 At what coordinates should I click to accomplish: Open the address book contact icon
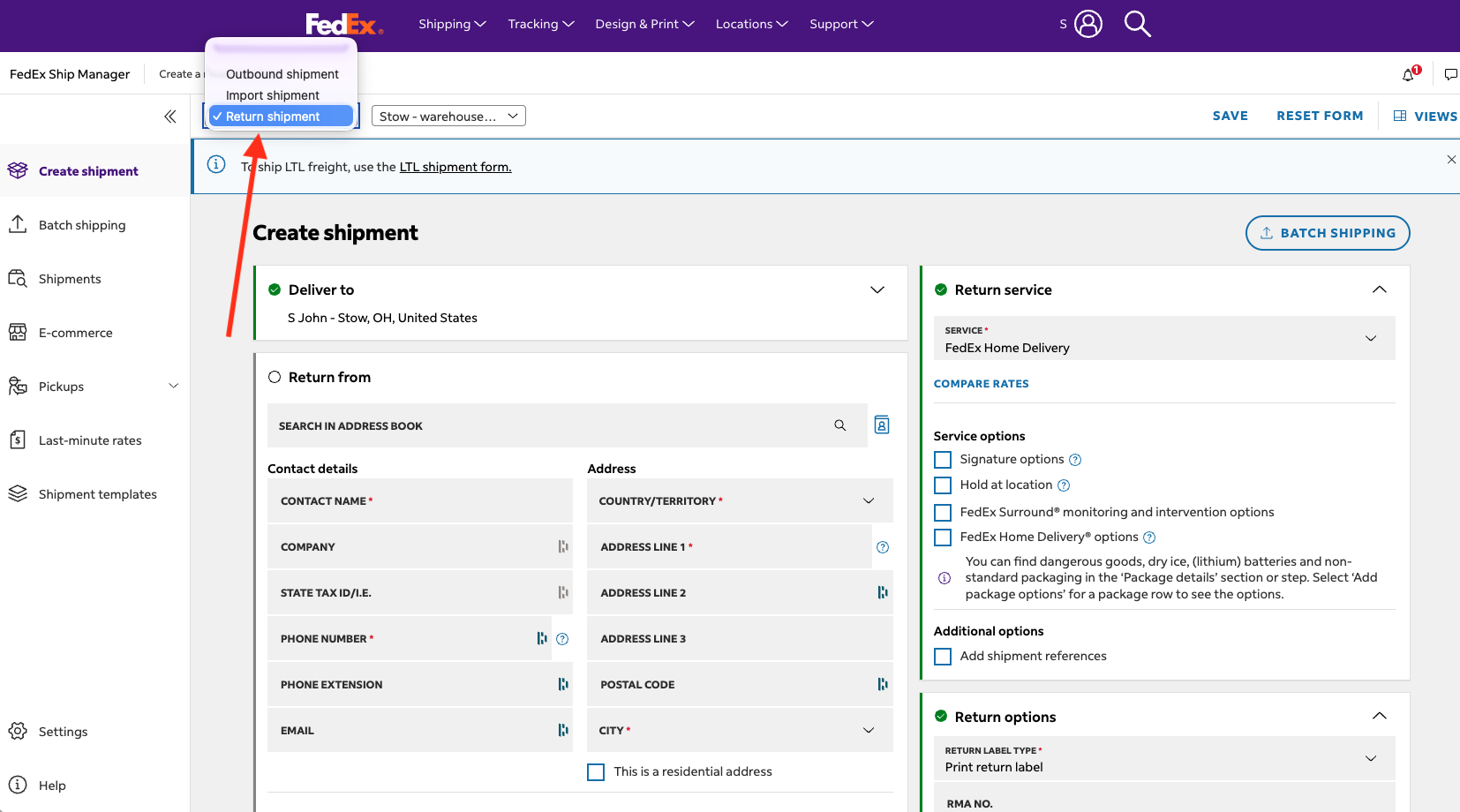coord(882,425)
